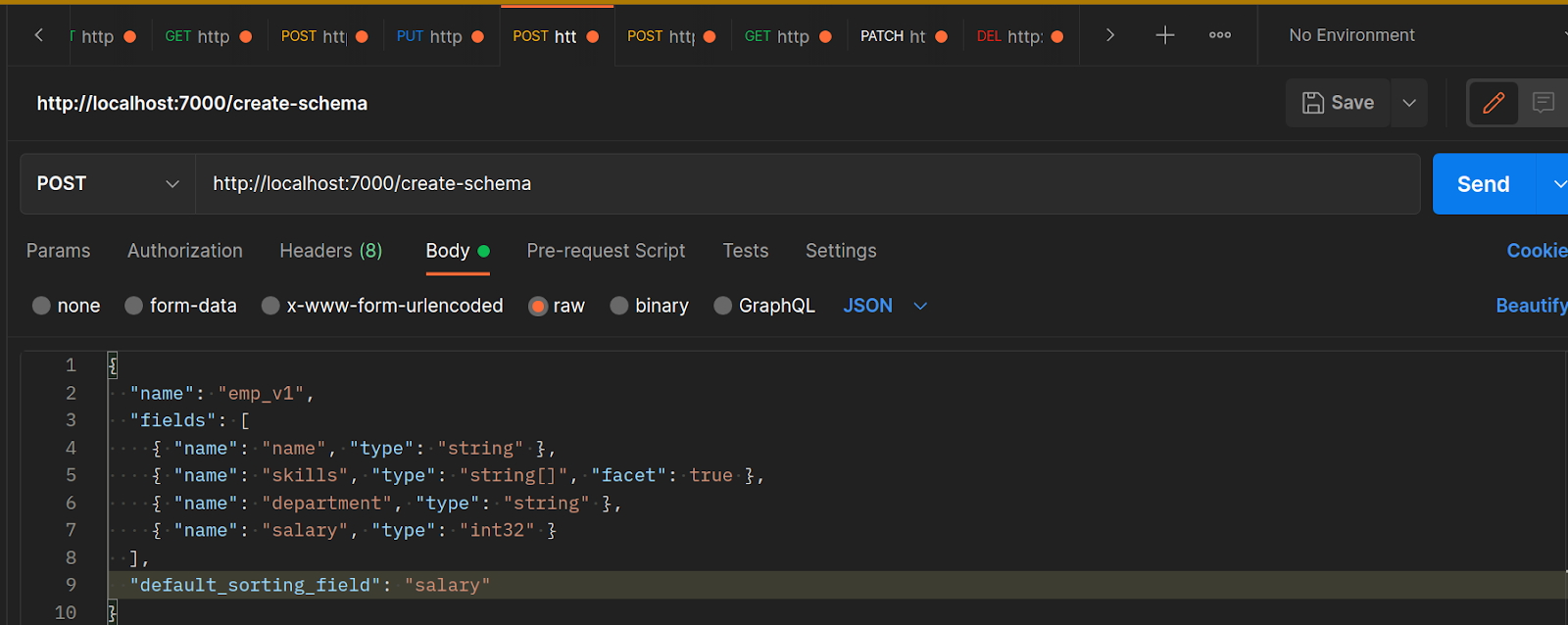Choose the form-data radio option
This screenshot has width=1568, height=625.
[134, 306]
